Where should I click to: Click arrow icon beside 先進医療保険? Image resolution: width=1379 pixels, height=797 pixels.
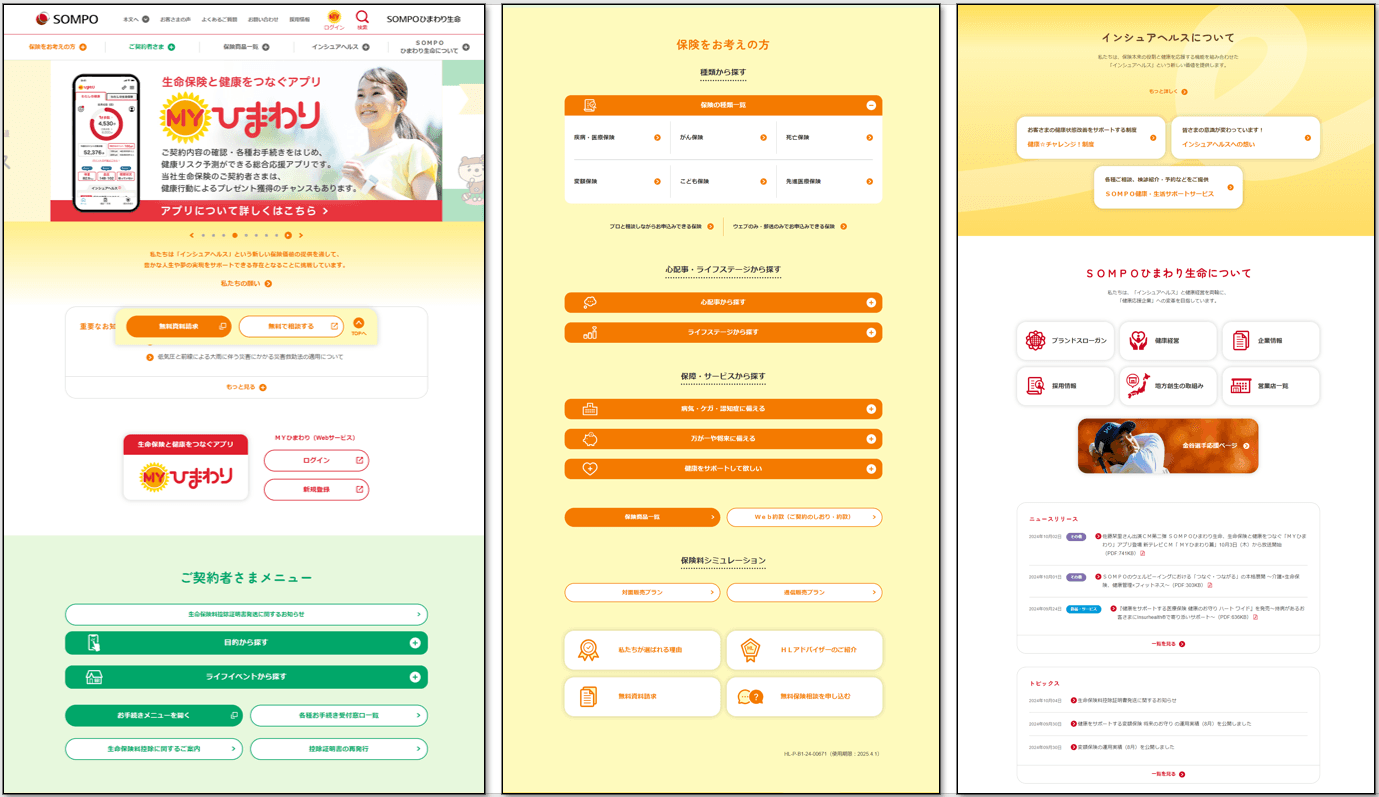(869, 182)
